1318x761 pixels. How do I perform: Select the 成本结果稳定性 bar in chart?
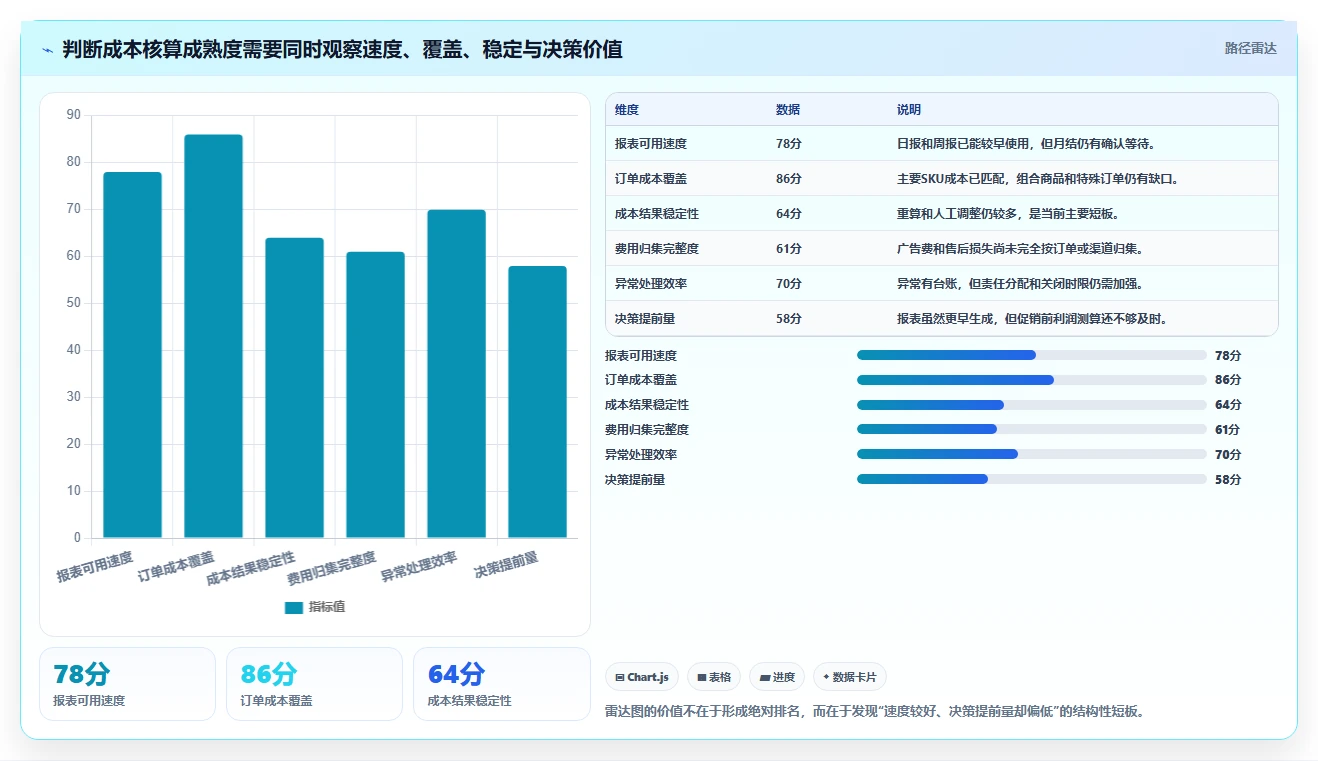tap(294, 388)
